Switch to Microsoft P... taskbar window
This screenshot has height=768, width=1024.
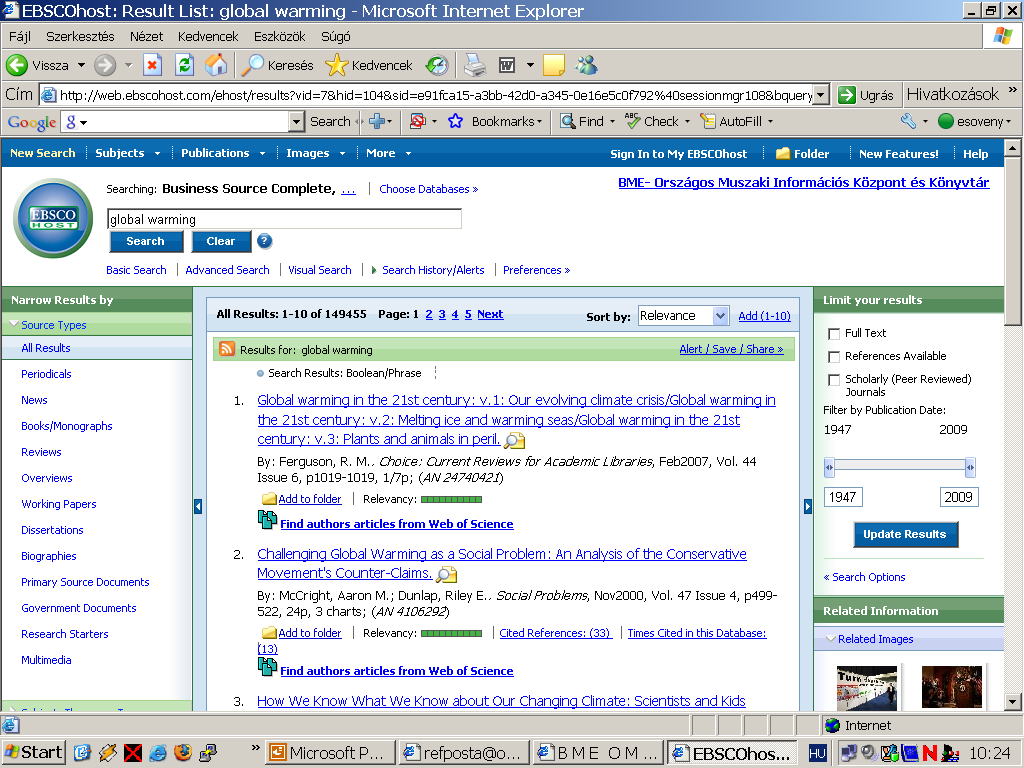pyautogui.click(x=330, y=753)
